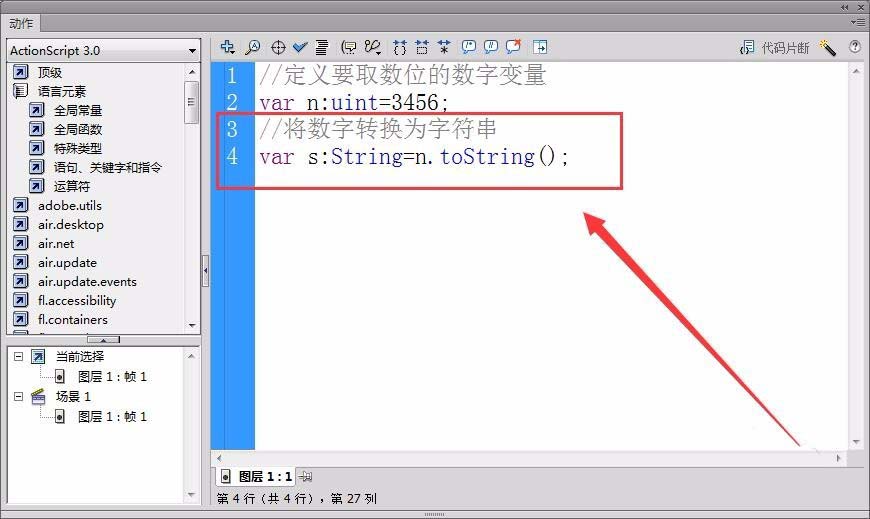Select 顶级 in toolbox tree
The width and height of the screenshot is (870, 519).
click(x=49, y=72)
